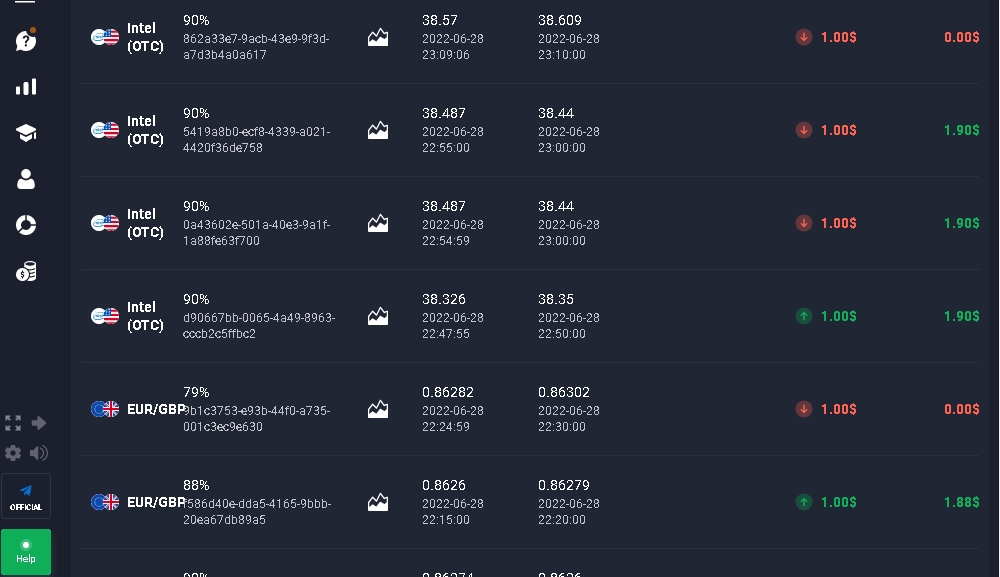This screenshot has width=1000, height=577.
Task: Open chart for Intel trade at 23:09:06
Action: pos(378,38)
